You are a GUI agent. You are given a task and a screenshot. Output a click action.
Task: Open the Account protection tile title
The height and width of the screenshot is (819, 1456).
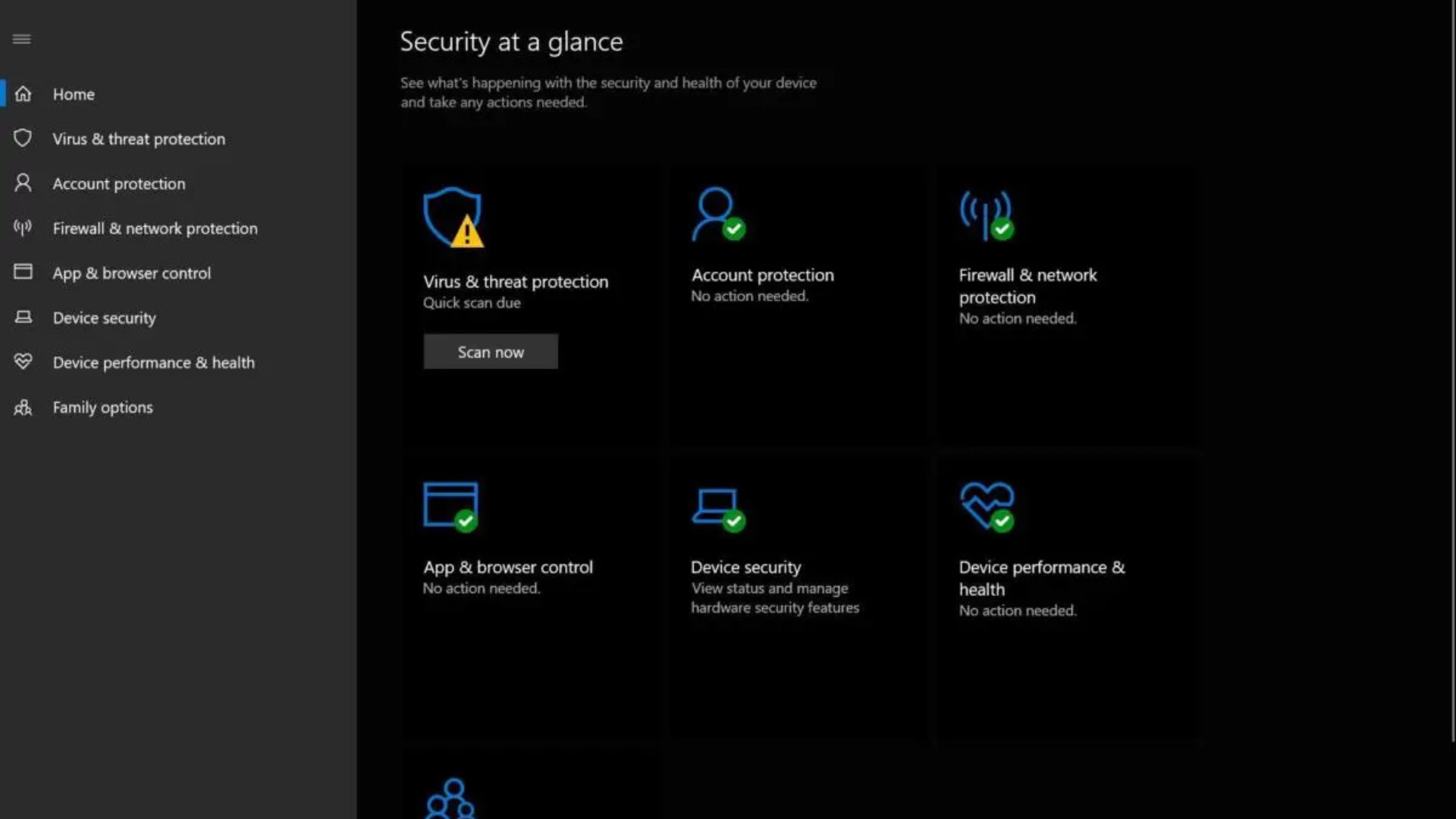(x=762, y=275)
